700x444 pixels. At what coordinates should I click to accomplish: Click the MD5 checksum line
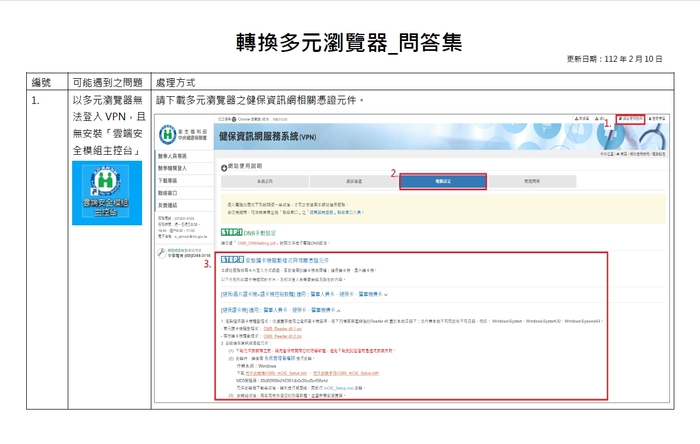[x=282, y=381]
